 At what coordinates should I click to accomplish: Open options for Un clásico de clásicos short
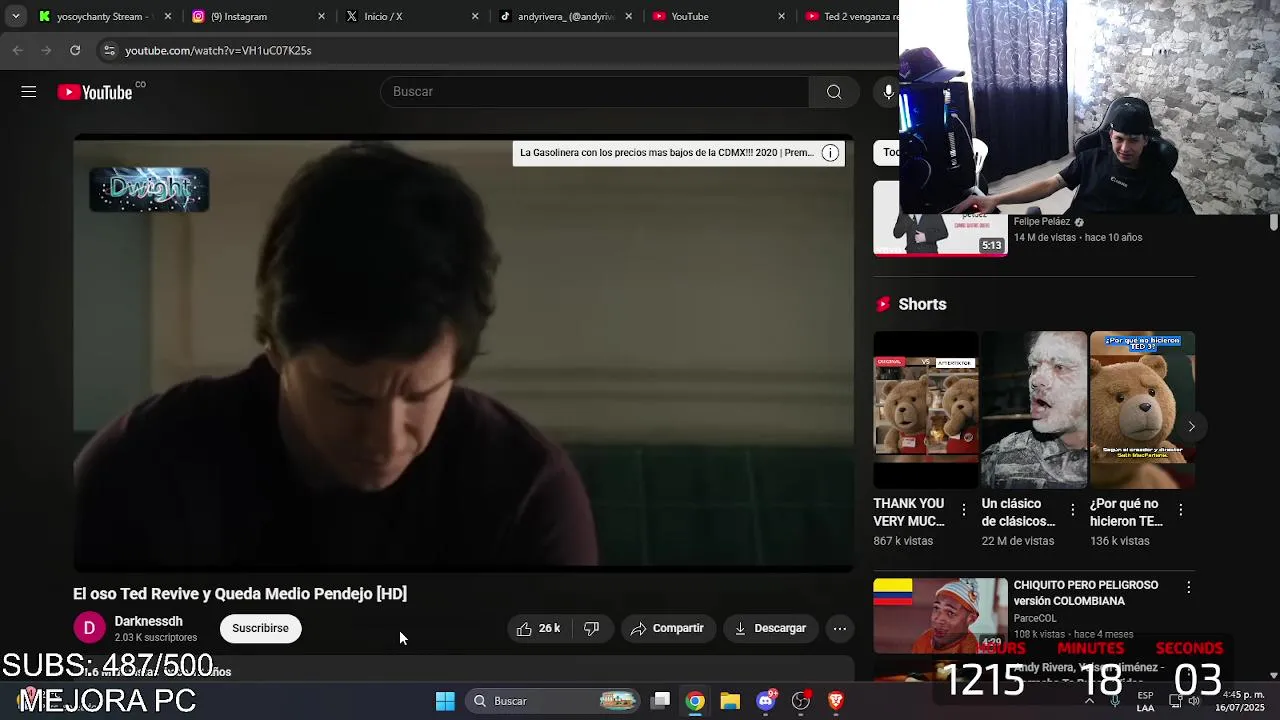(x=1072, y=510)
